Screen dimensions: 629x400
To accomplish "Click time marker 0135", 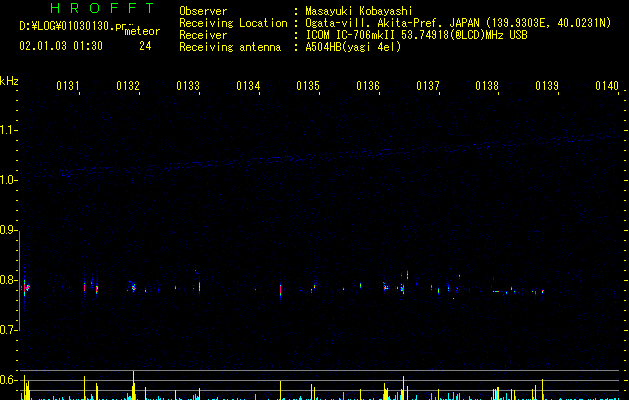I will pos(308,86).
